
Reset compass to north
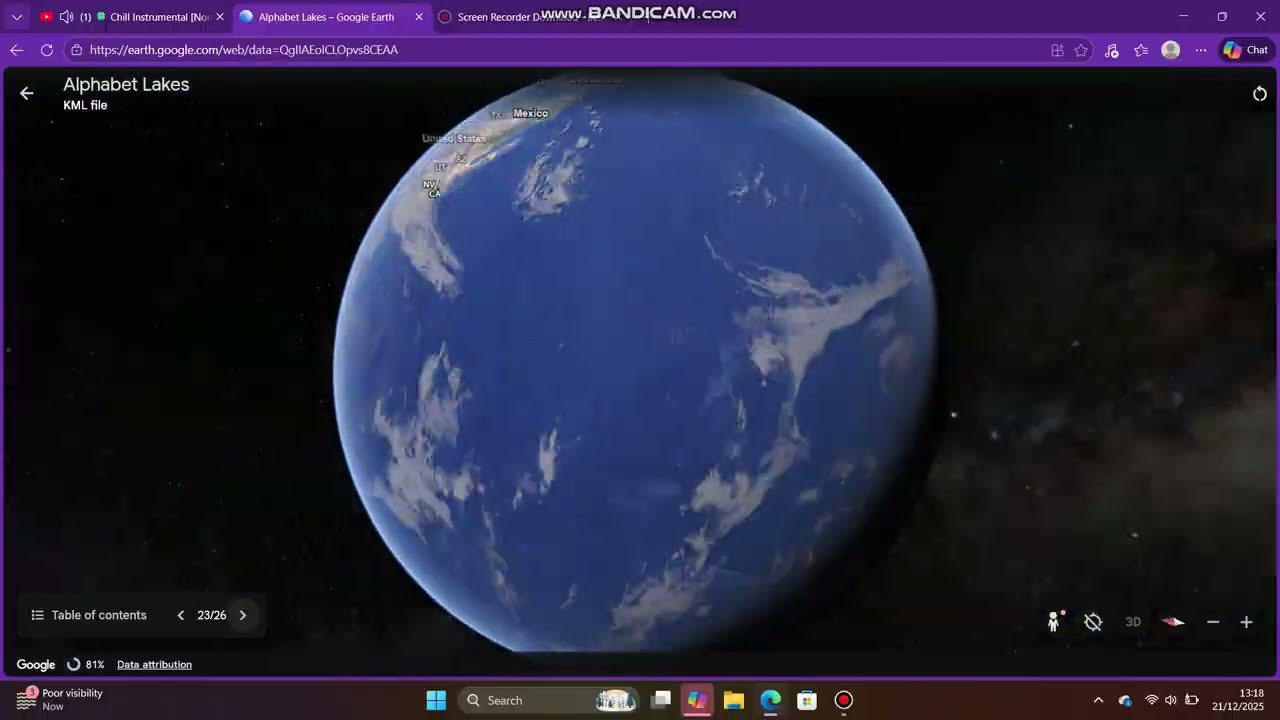click(1173, 622)
